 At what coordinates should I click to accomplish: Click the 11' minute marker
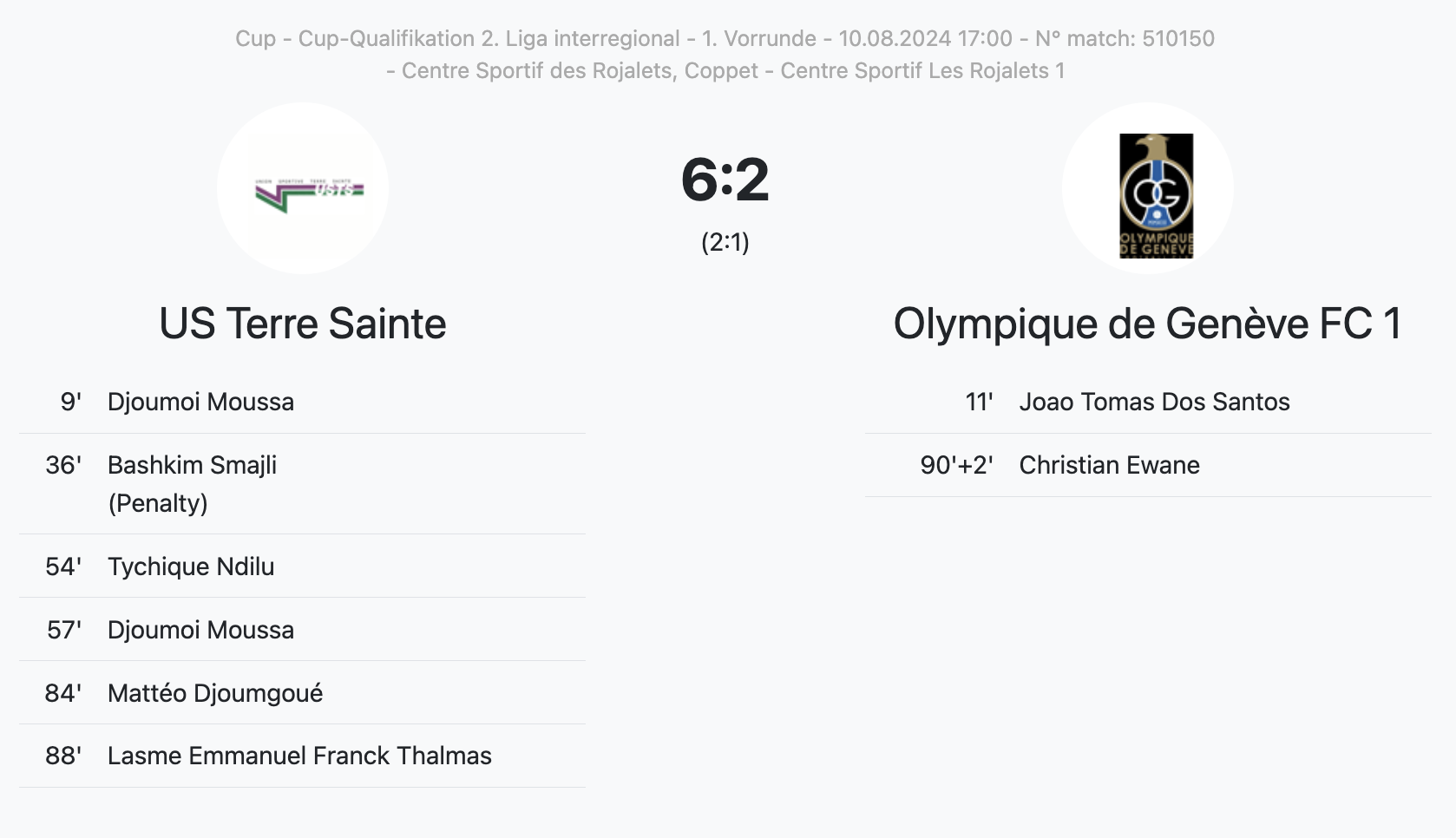(x=979, y=402)
